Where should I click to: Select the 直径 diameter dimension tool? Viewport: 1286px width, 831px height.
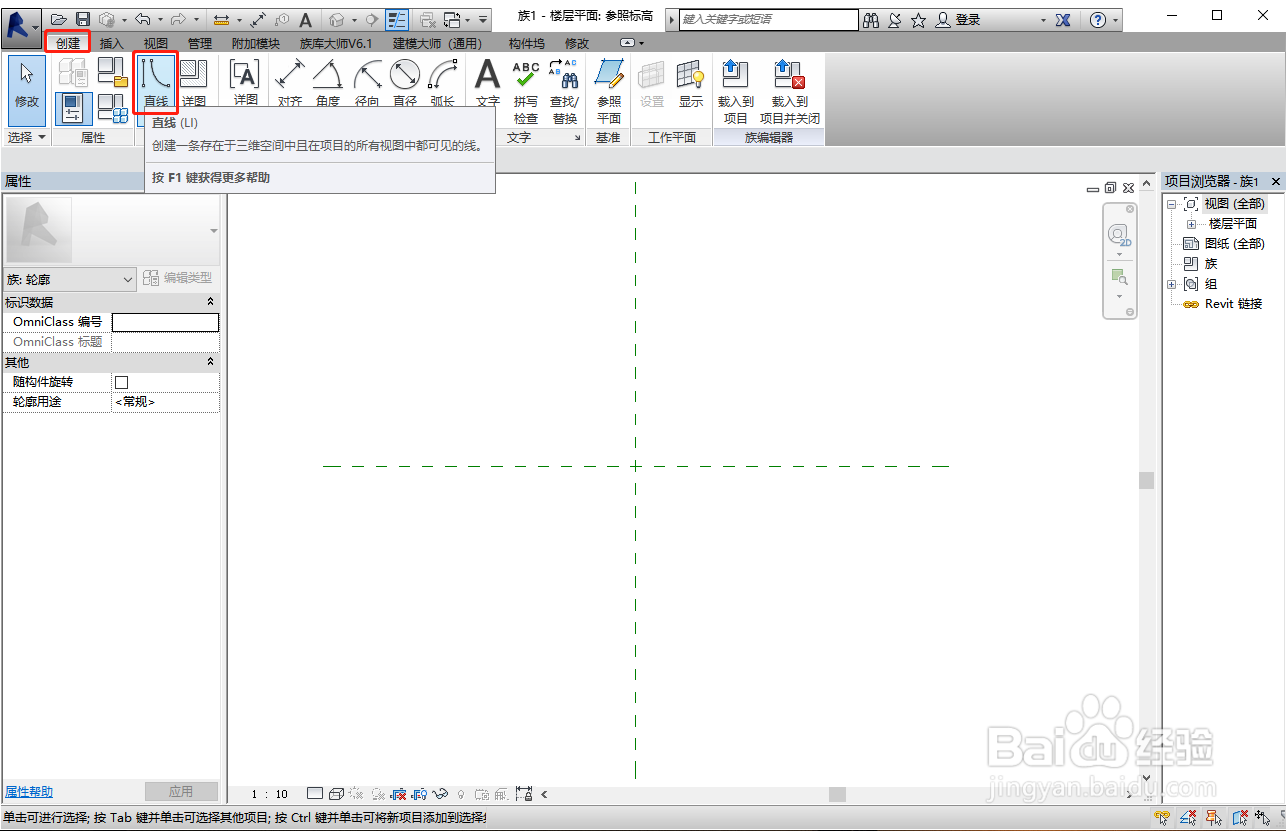tap(405, 82)
